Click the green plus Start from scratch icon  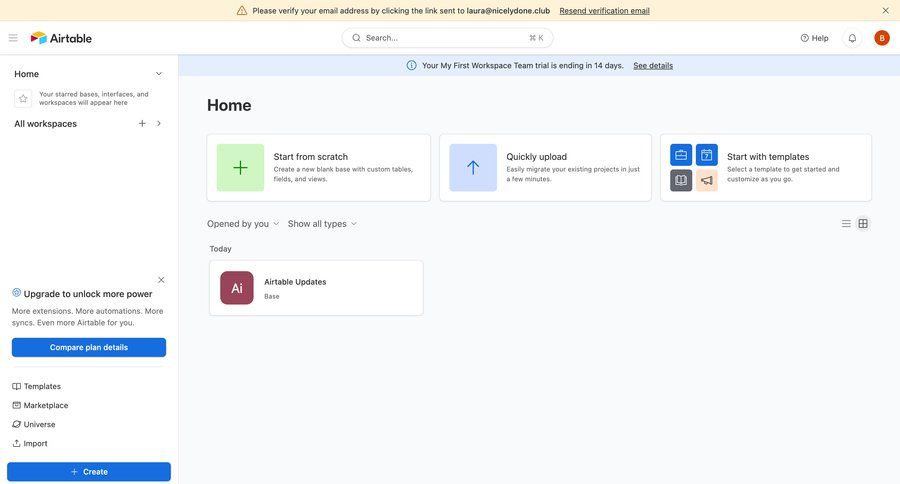point(240,168)
